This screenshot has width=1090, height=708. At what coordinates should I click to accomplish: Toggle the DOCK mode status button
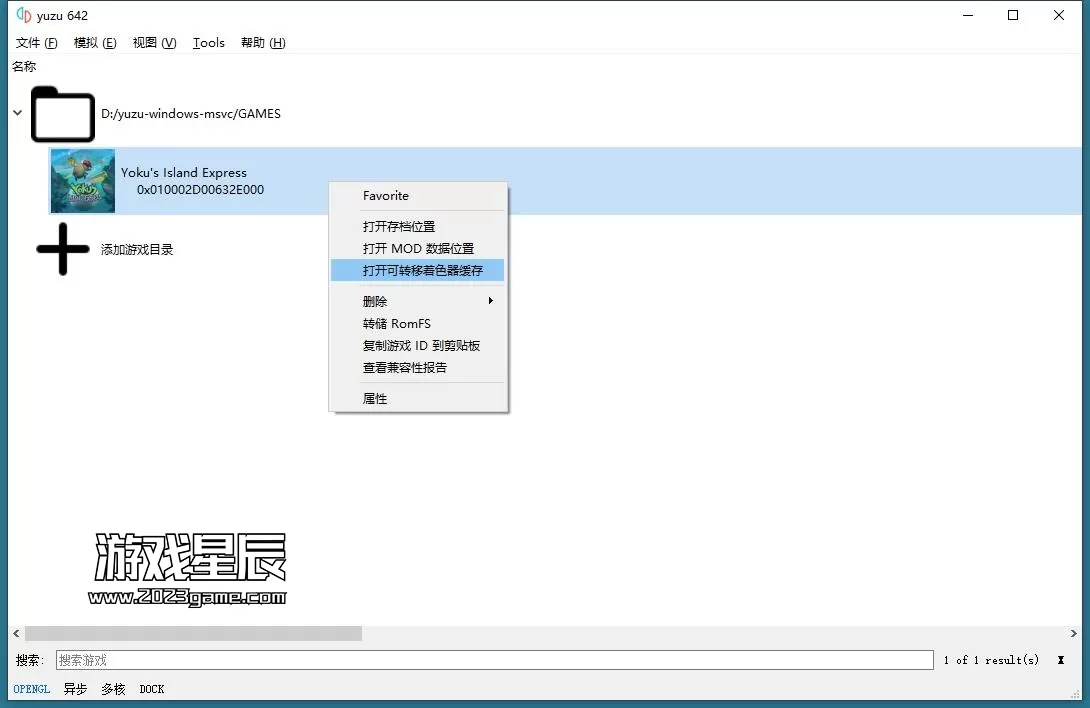(x=152, y=689)
